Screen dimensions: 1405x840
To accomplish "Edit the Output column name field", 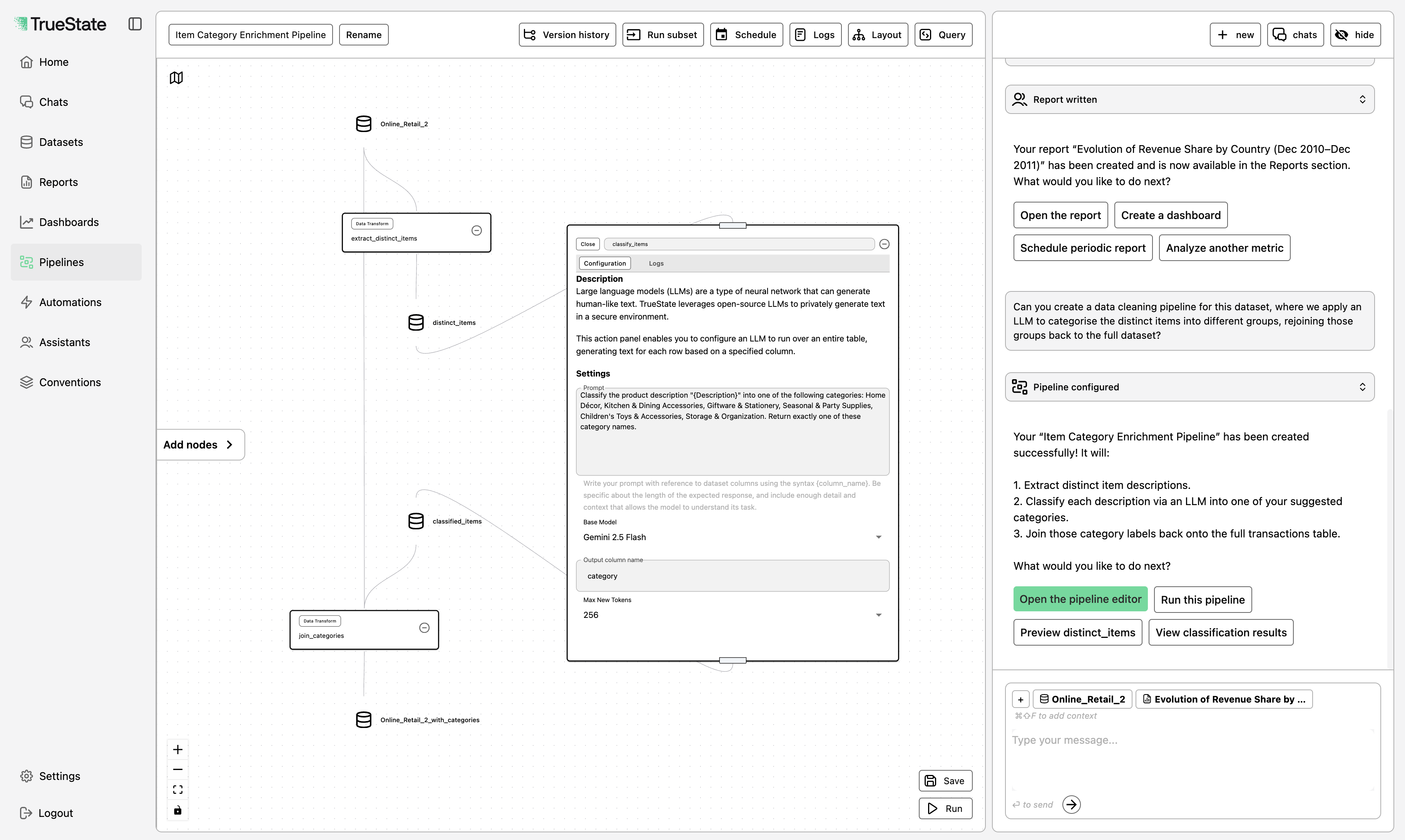I will coord(732,576).
